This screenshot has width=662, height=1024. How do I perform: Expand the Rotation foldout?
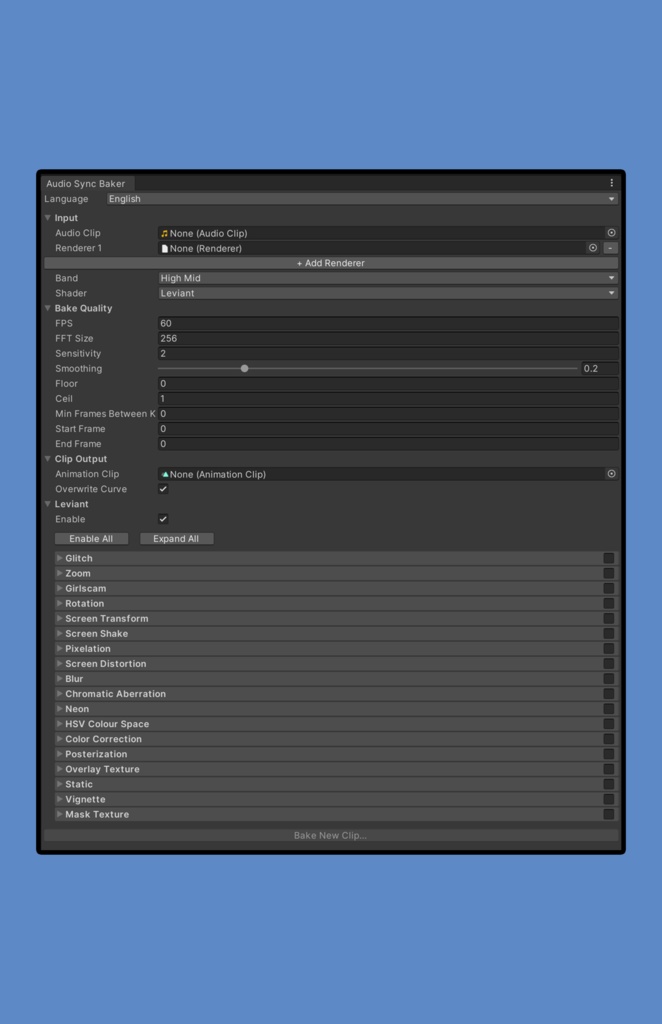pos(59,603)
